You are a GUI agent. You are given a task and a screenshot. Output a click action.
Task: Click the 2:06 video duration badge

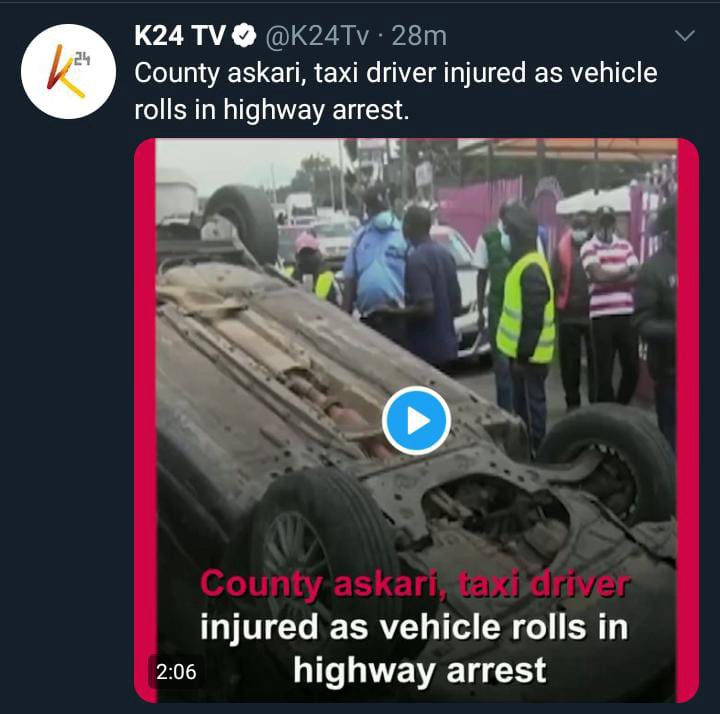pyautogui.click(x=176, y=672)
